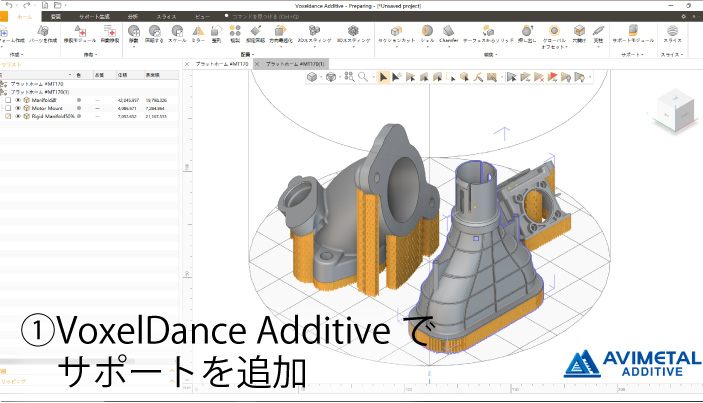Check the Motor Mount checkbox
The height and width of the screenshot is (403, 703).
tap(8, 108)
